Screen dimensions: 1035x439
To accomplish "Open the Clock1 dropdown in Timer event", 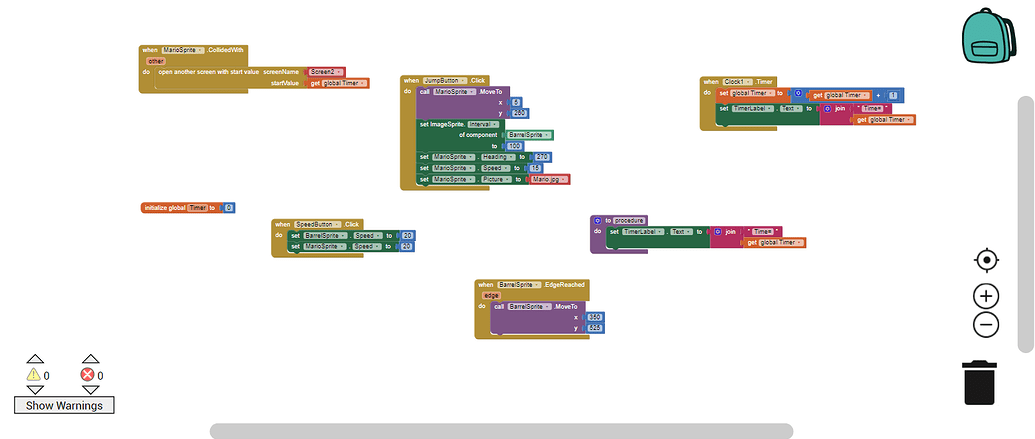I will pos(738,81).
